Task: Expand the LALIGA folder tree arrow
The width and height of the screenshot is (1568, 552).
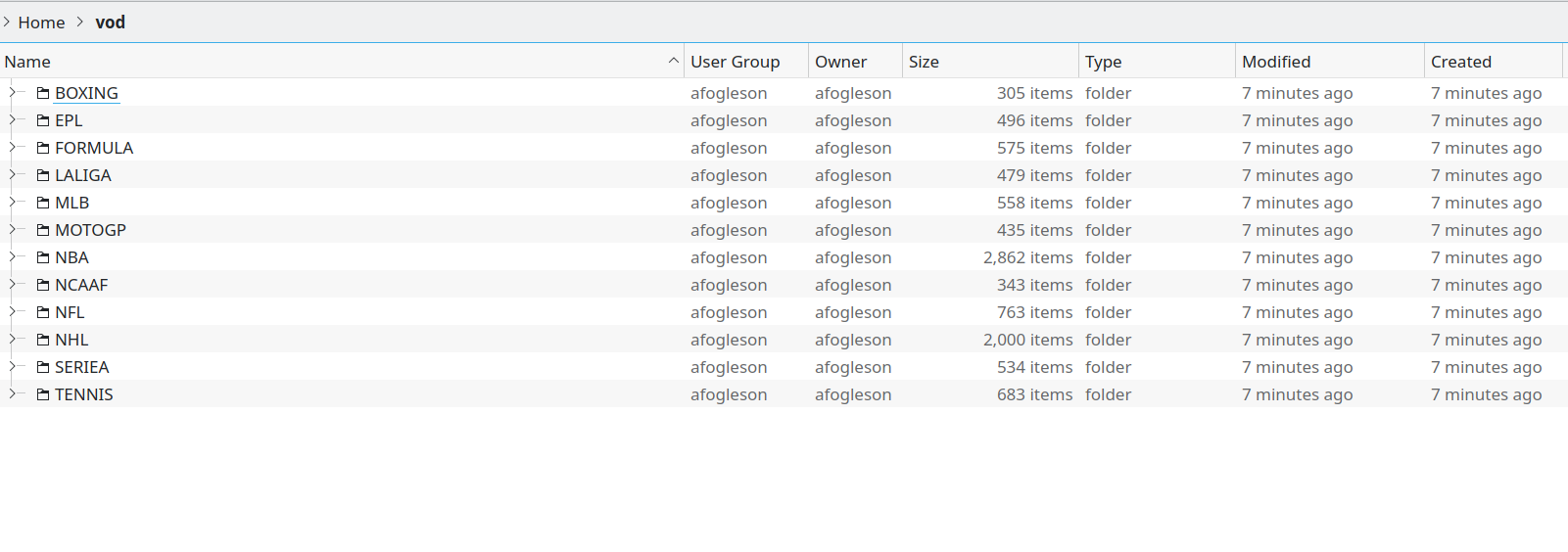Action: click(x=12, y=175)
